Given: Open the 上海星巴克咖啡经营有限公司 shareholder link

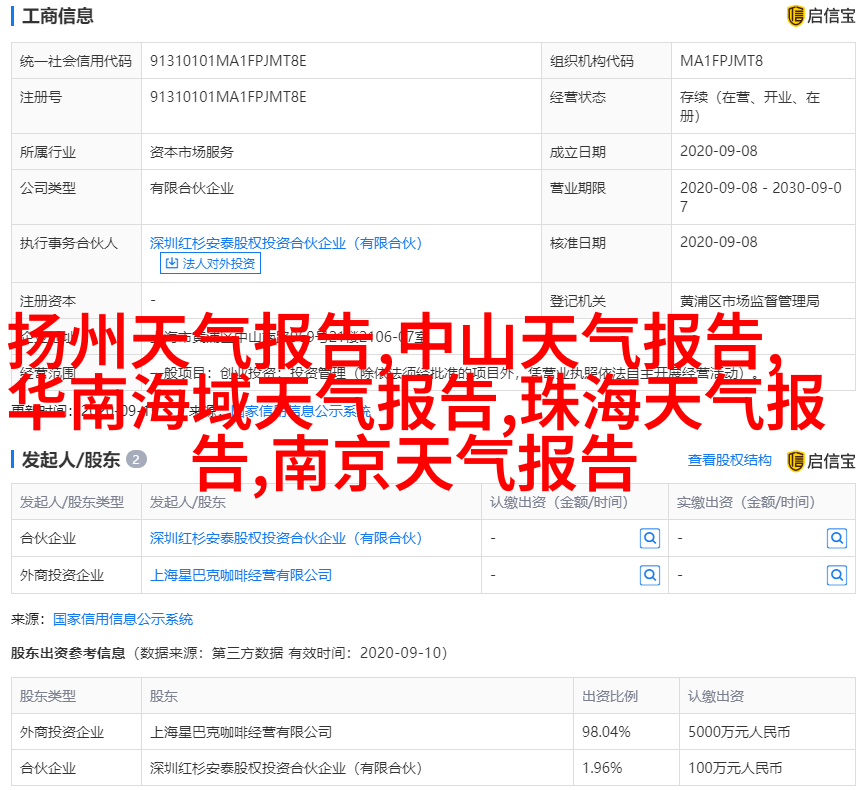Looking at the screenshot, I should [x=241, y=576].
